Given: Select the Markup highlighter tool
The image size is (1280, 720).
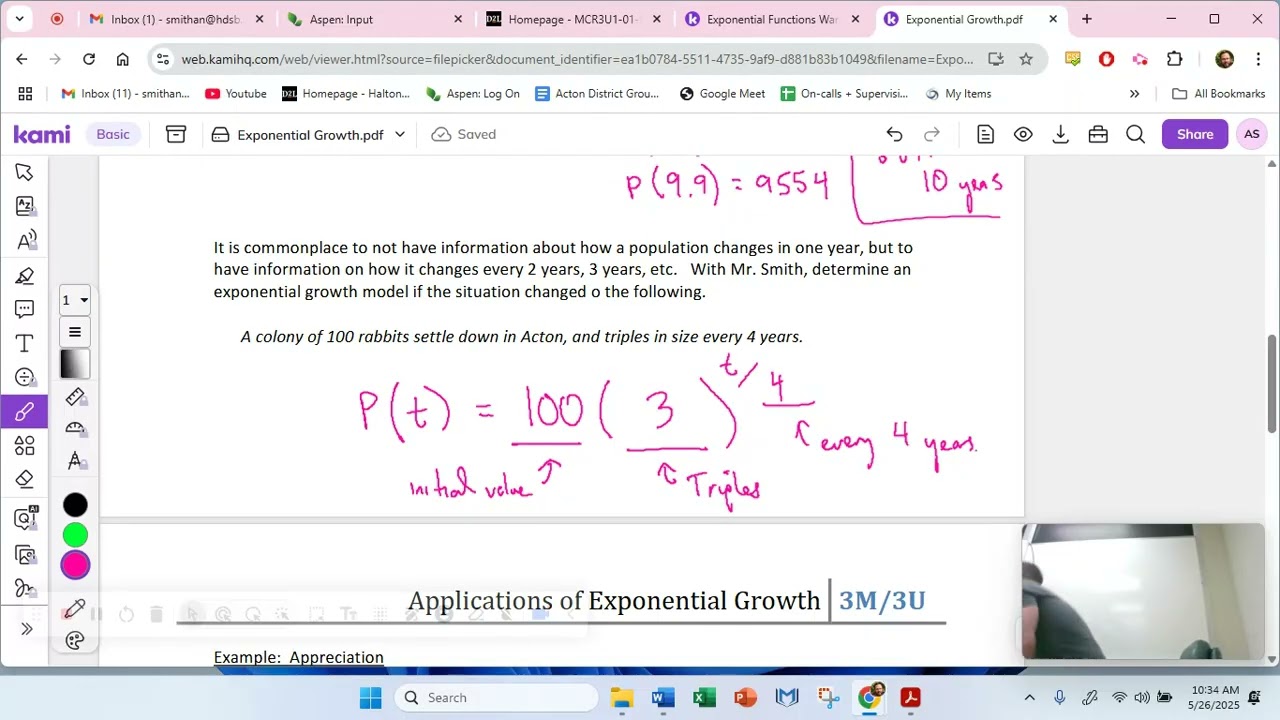Looking at the screenshot, I should 25,275.
